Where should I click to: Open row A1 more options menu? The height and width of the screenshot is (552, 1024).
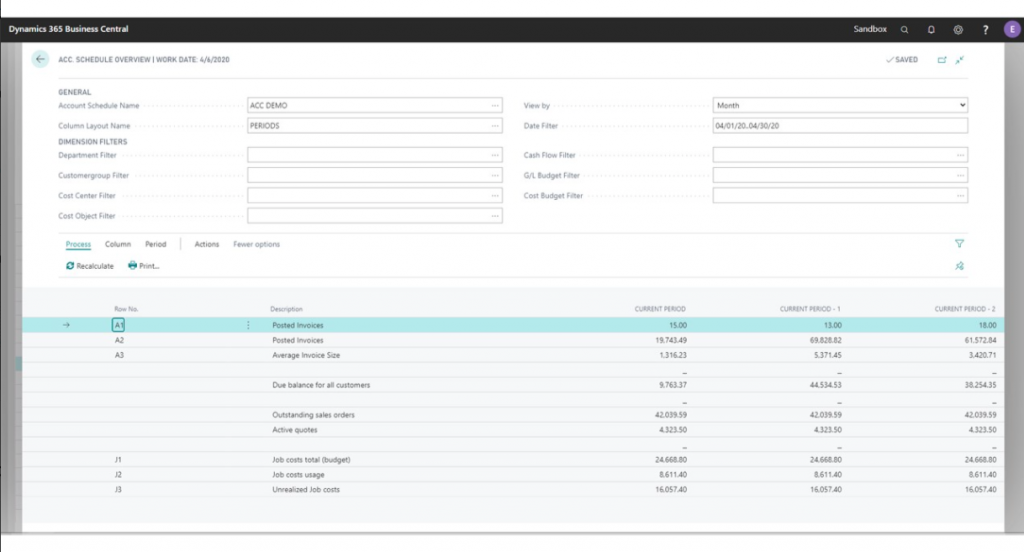248,325
